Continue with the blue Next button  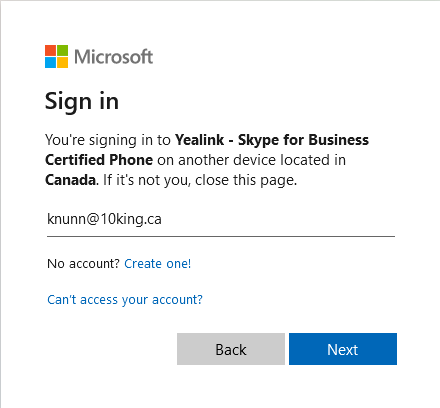[x=343, y=349]
